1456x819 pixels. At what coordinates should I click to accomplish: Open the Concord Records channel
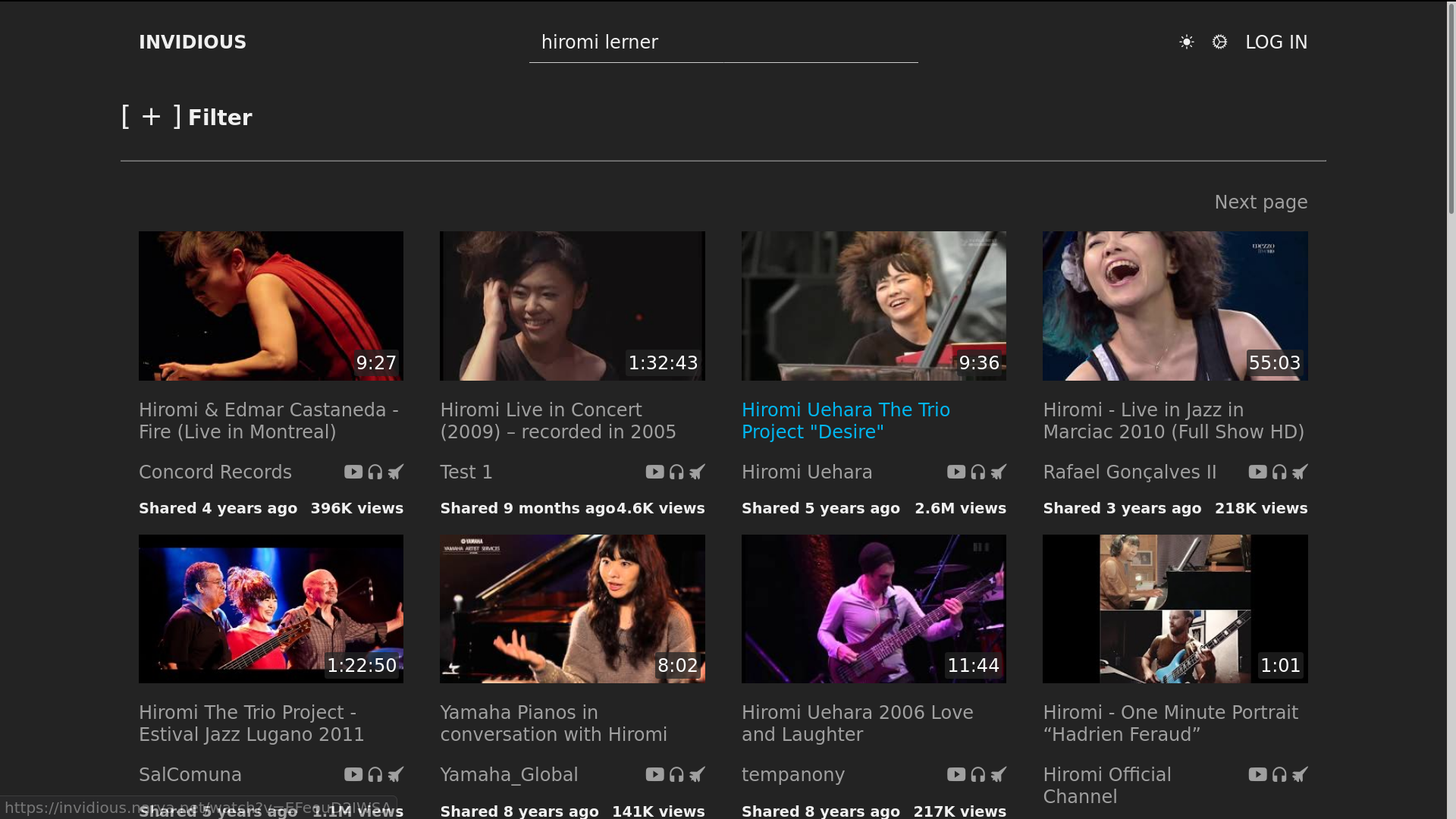215,472
